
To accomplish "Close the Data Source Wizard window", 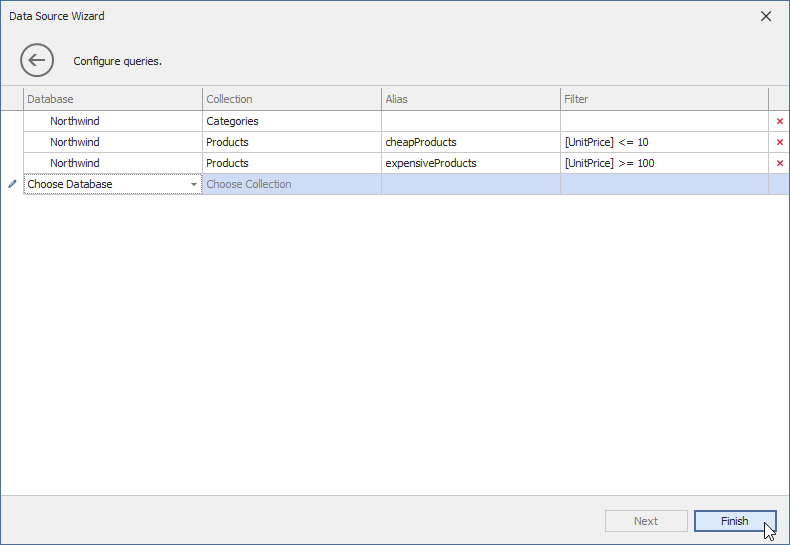I will [x=766, y=16].
